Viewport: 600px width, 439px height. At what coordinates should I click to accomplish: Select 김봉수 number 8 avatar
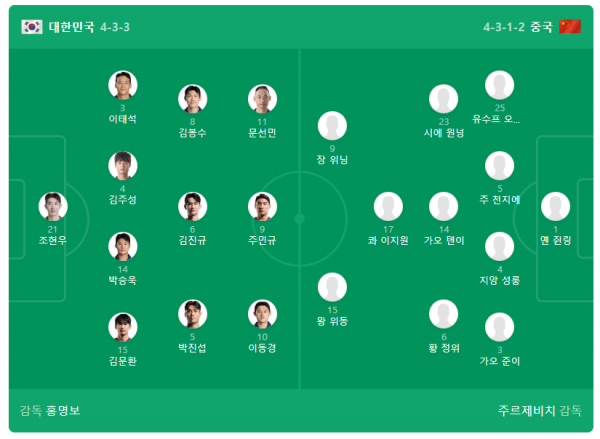click(192, 99)
